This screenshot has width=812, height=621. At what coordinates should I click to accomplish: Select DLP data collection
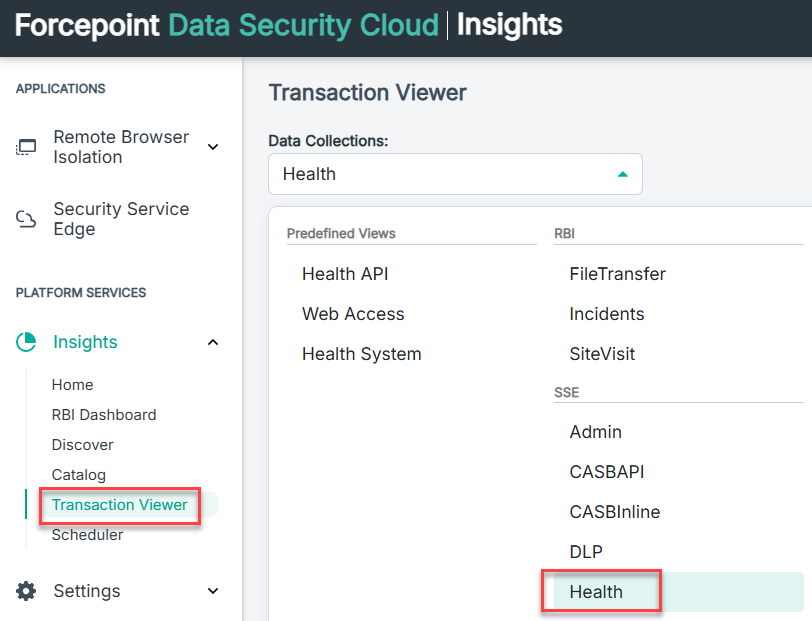click(586, 552)
